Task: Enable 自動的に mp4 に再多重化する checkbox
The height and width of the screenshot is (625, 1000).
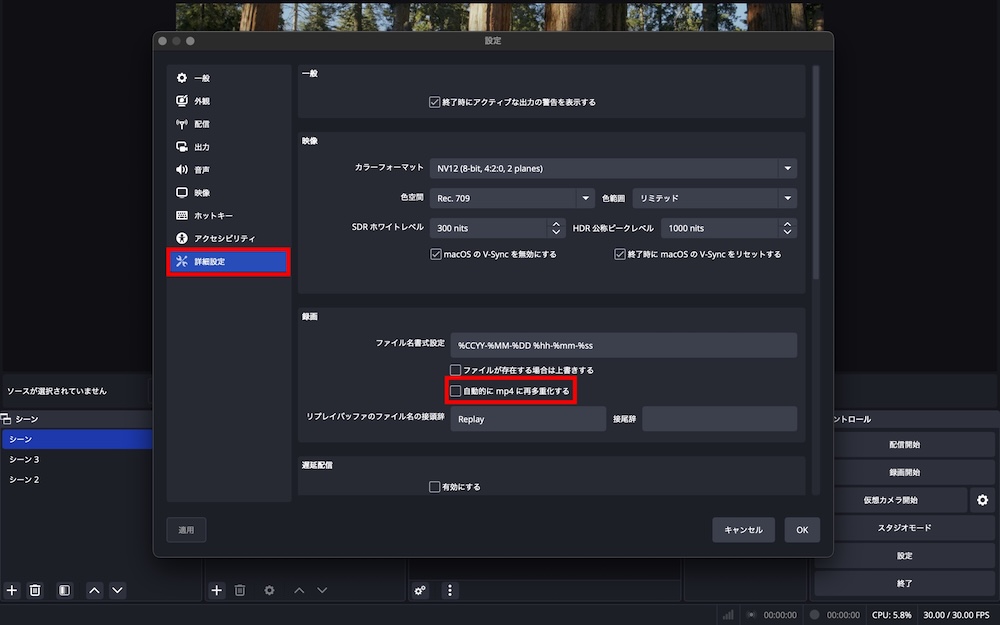Action: tap(455, 391)
